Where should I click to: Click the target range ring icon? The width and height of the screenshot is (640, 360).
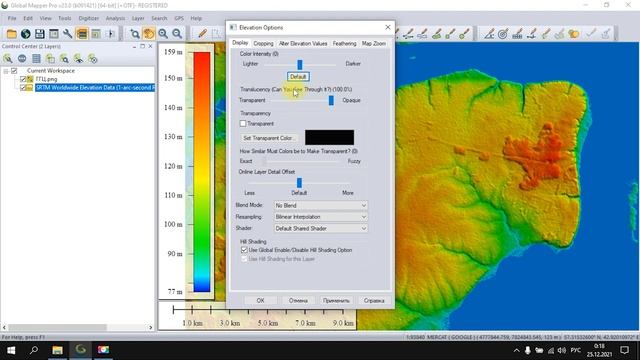(x=503, y=34)
